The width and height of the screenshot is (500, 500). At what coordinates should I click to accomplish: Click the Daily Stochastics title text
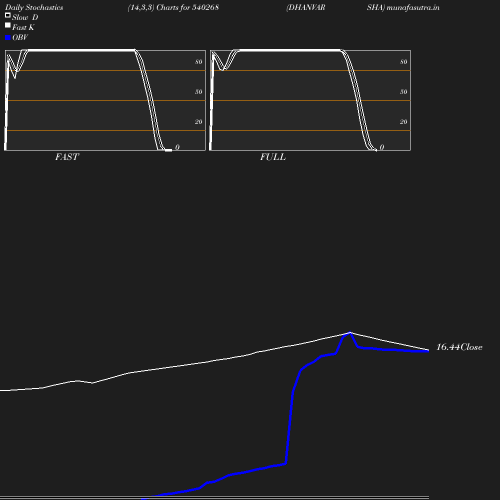(34, 7)
